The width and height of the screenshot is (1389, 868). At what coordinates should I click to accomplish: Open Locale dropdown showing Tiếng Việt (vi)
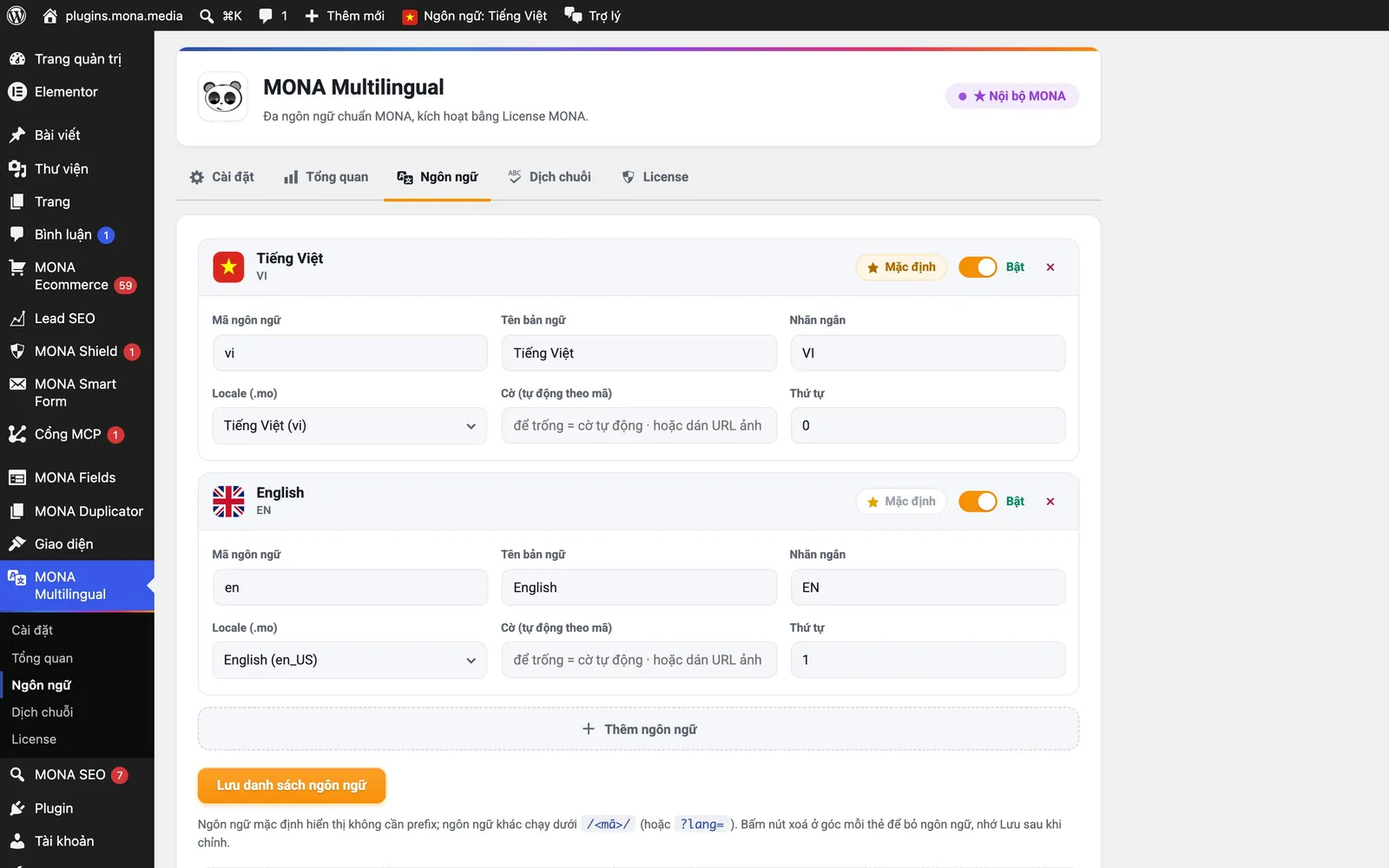(350, 425)
